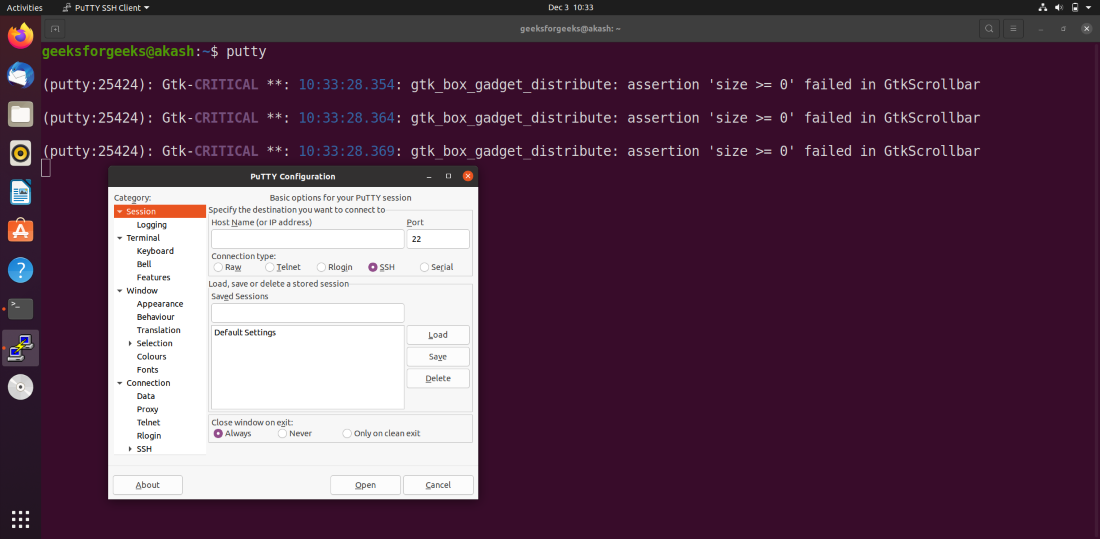The image size is (1100, 539).
Task: Open the PuTTY SSH Client app menu
Action: (x=105, y=8)
